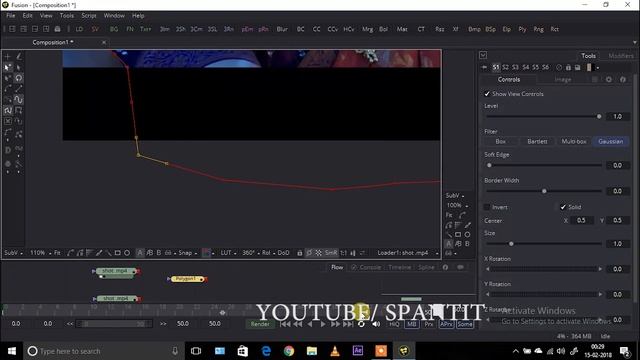Open the second viewer 100% zoom dropdown
The width and height of the screenshot is (640, 360).
point(457,205)
